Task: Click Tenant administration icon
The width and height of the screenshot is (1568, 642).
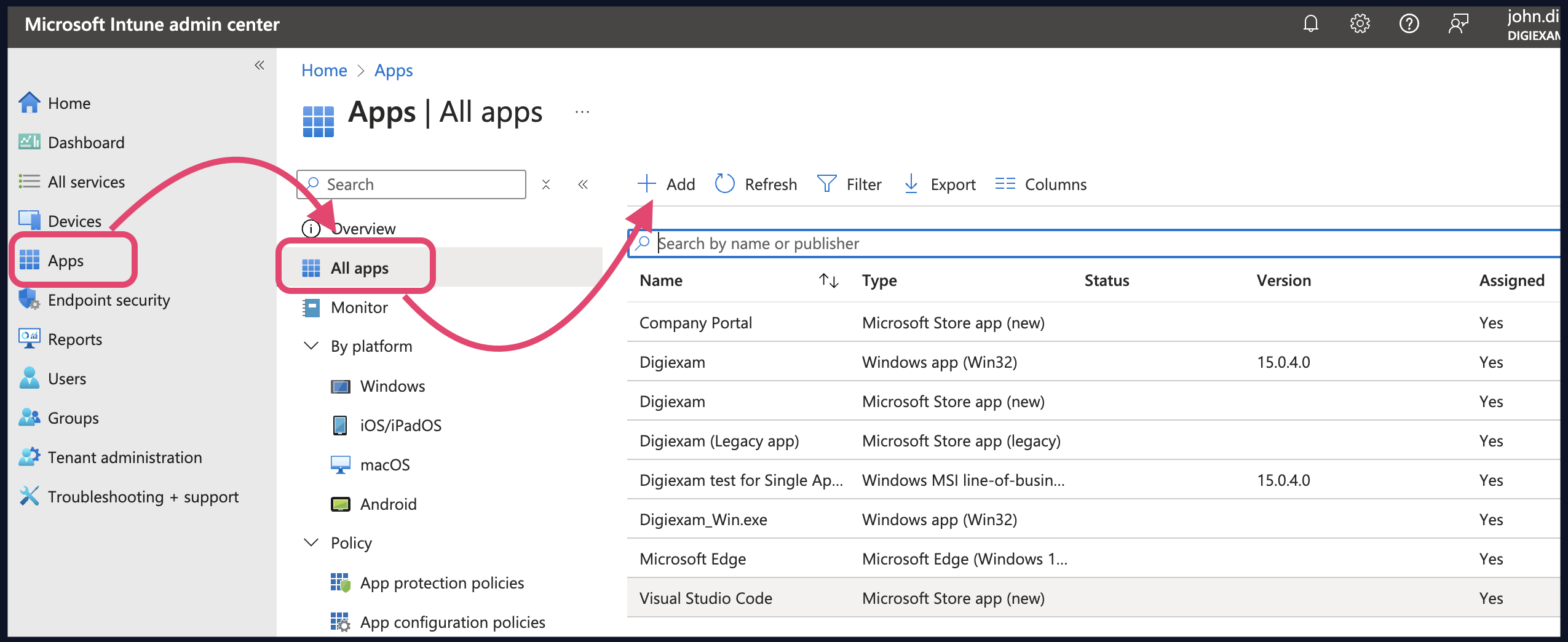Action: click(30, 457)
